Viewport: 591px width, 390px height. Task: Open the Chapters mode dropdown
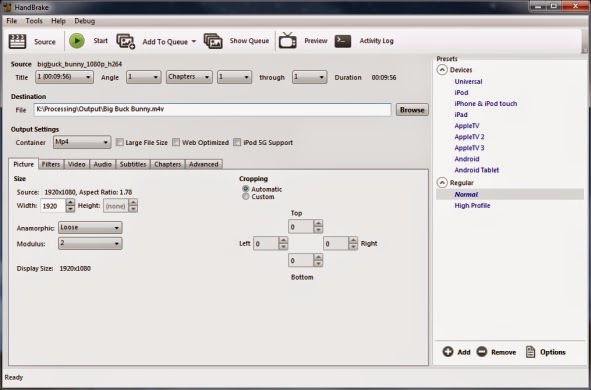[189, 77]
